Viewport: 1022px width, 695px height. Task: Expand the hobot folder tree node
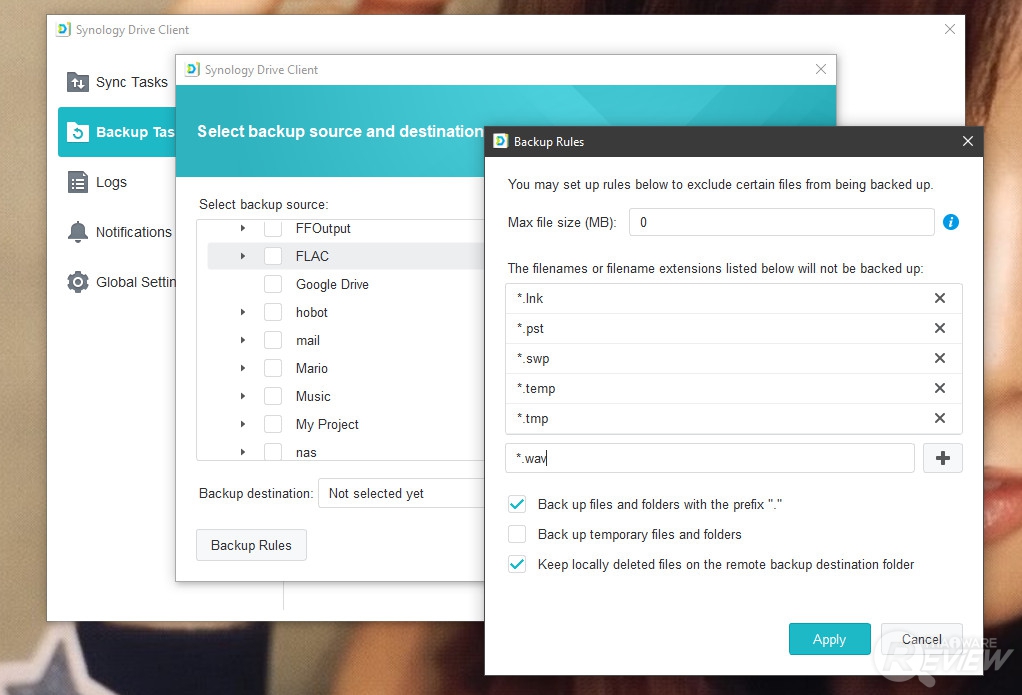click(242, 312)
